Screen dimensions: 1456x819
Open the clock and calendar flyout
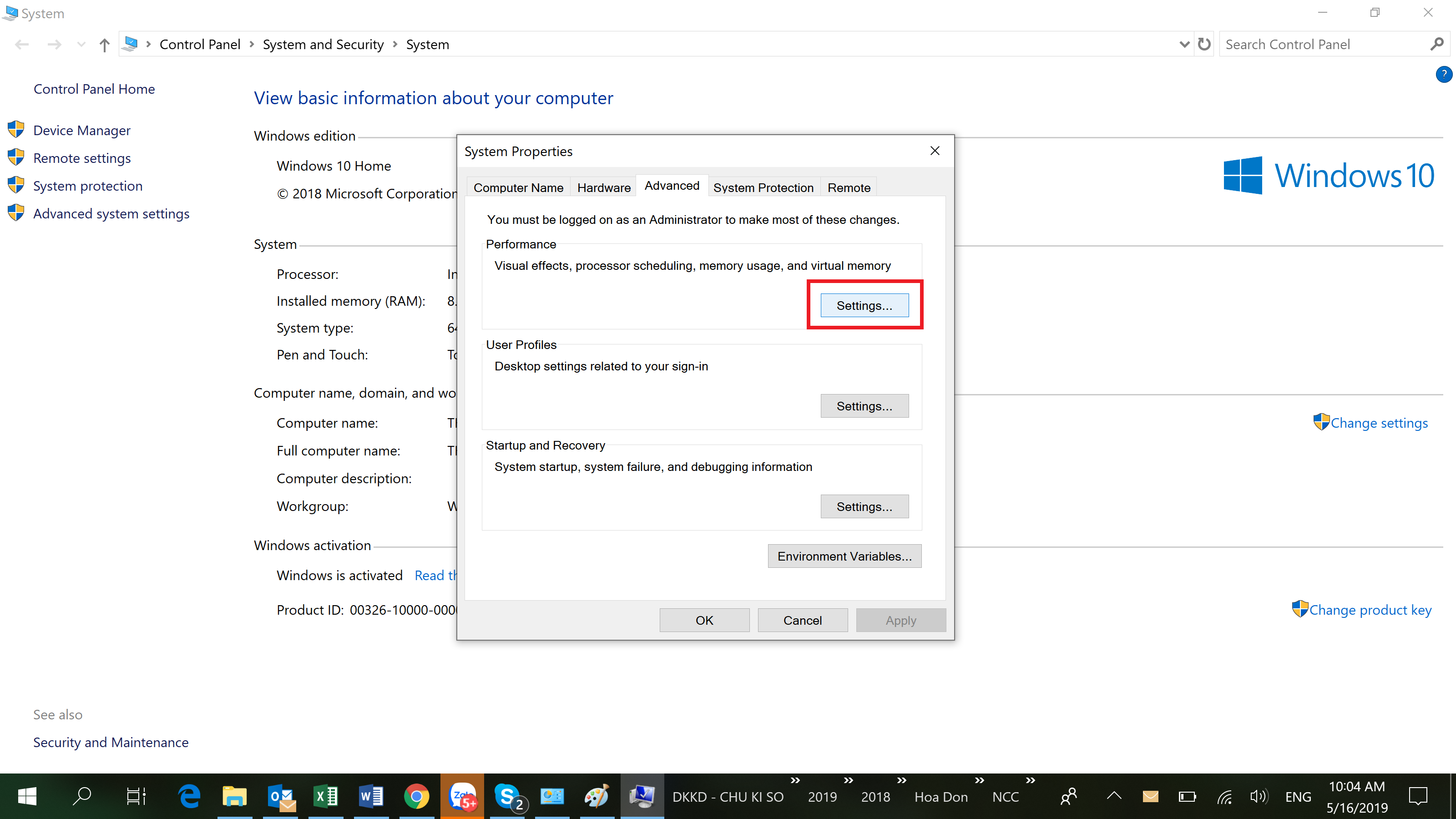coord(1356,796)
